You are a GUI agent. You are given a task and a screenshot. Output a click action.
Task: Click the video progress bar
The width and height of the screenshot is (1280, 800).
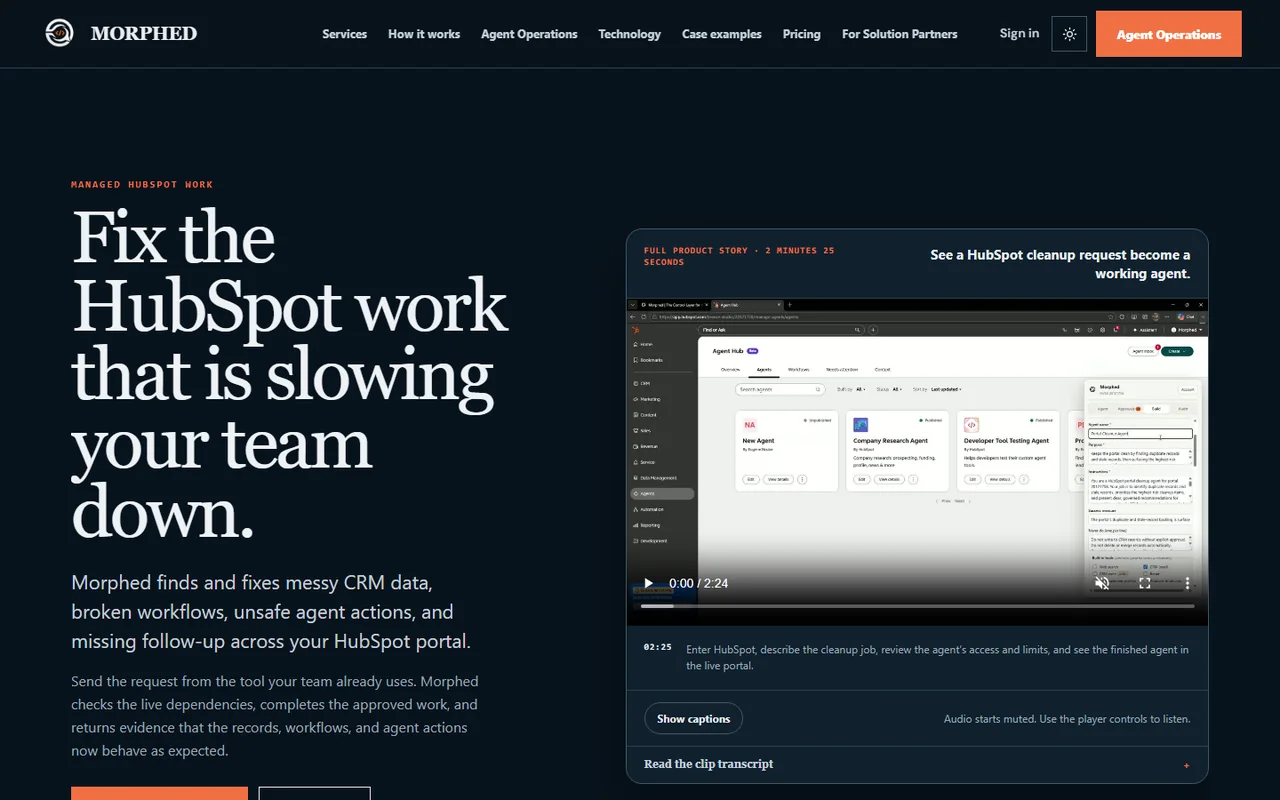(917, 606)
